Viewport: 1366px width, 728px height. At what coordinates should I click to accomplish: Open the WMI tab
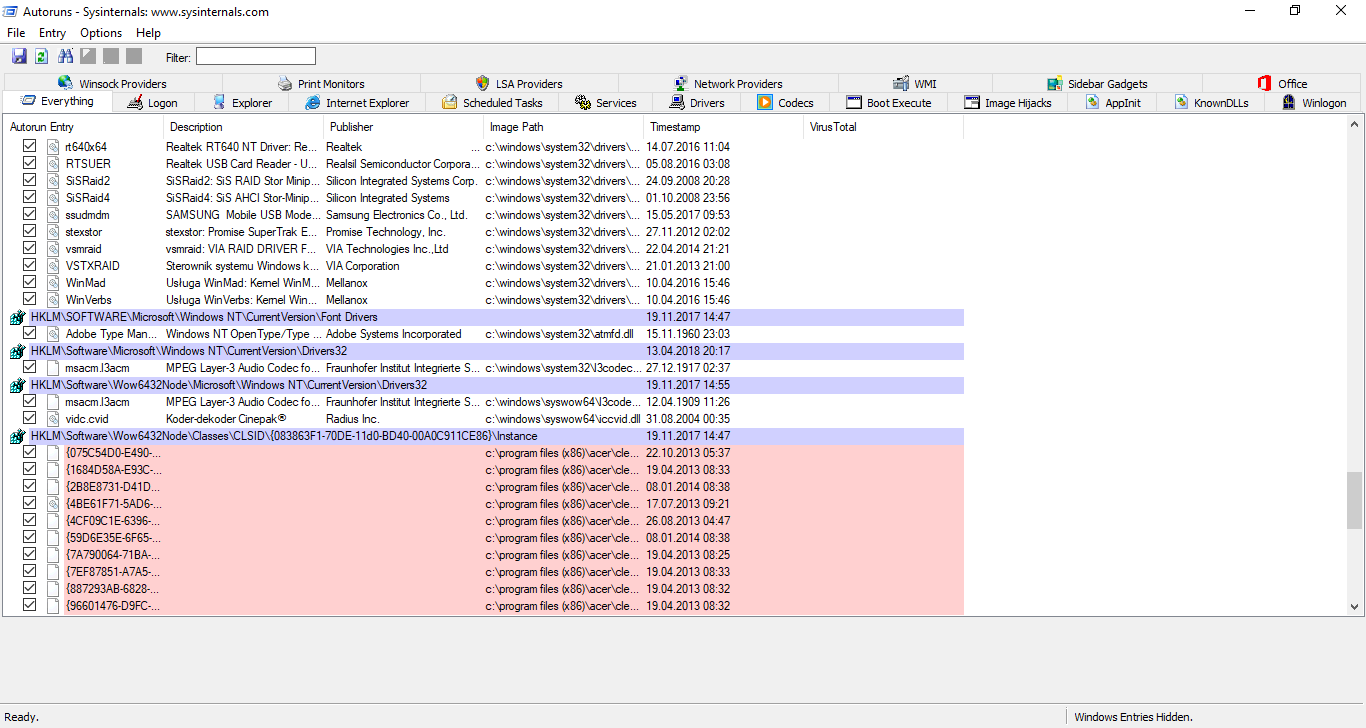915,83
